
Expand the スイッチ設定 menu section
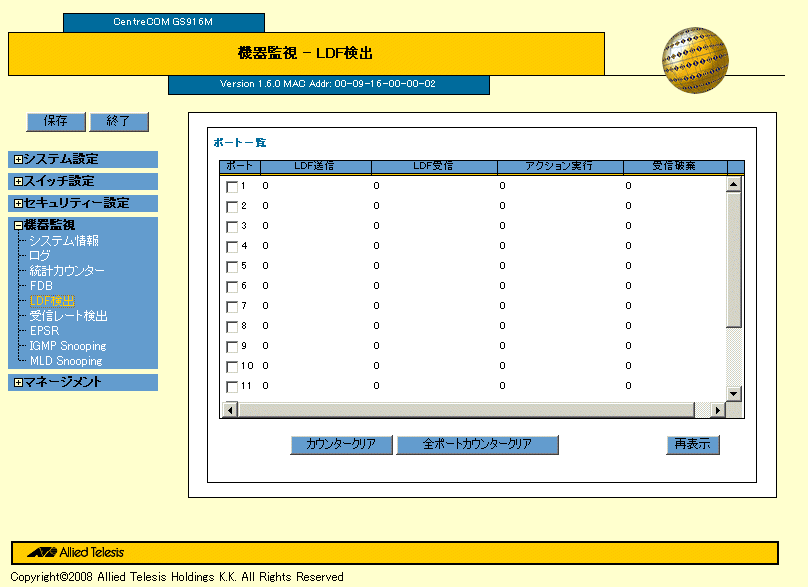[19, 181]
